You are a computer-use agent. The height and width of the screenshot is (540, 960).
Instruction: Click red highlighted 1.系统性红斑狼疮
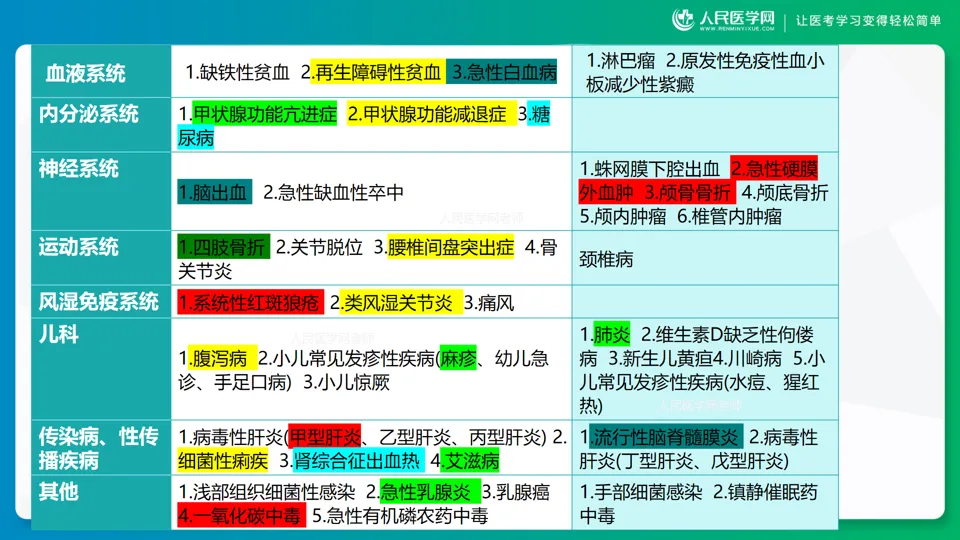pos(250,302)
